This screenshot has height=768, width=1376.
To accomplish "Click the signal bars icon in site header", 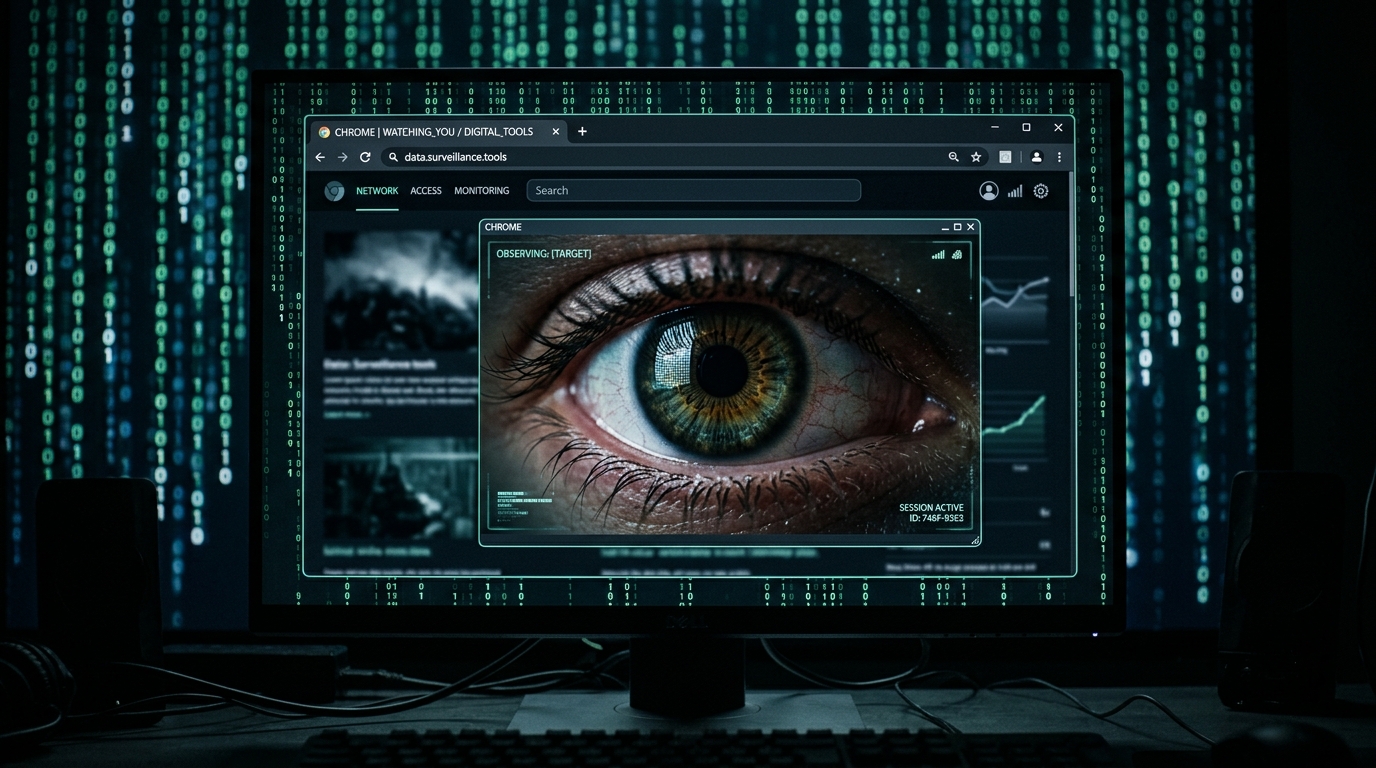I will 1015,191.
